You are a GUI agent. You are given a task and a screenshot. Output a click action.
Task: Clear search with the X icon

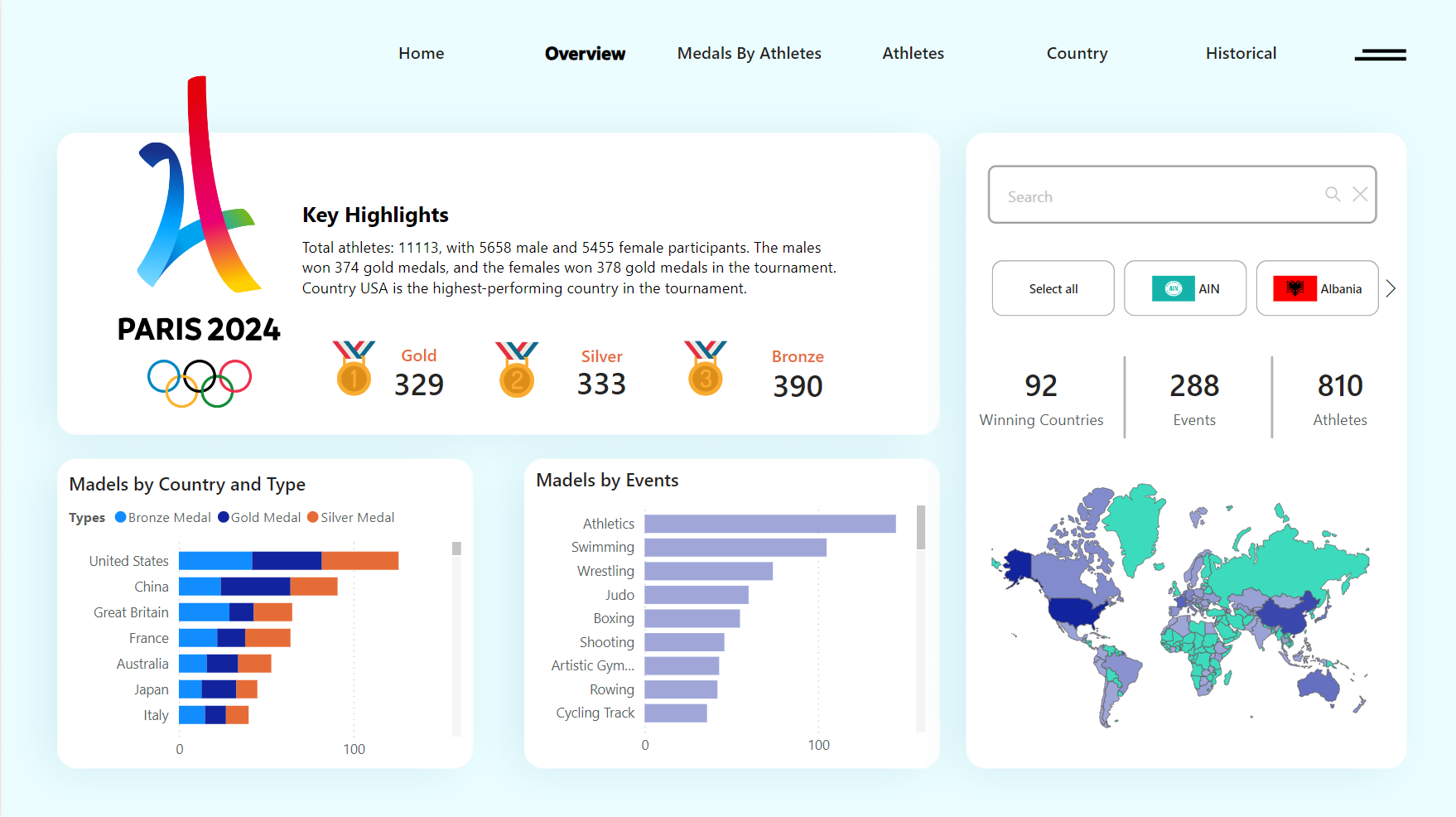click(1360, 194)
